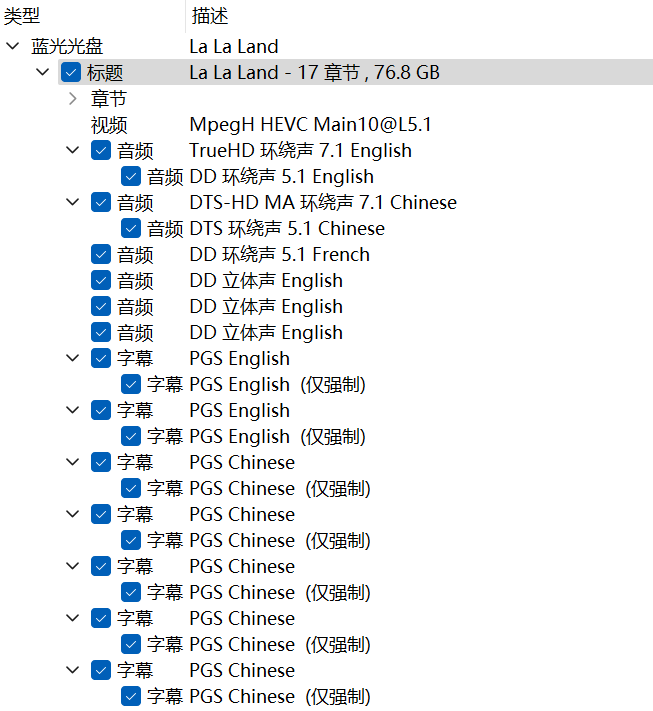This screenshot has height=711, width=653.
Task: Toggle the TrueHD 环绕声 7.1 English audio checkbox
Action: [x=101, y=151]
